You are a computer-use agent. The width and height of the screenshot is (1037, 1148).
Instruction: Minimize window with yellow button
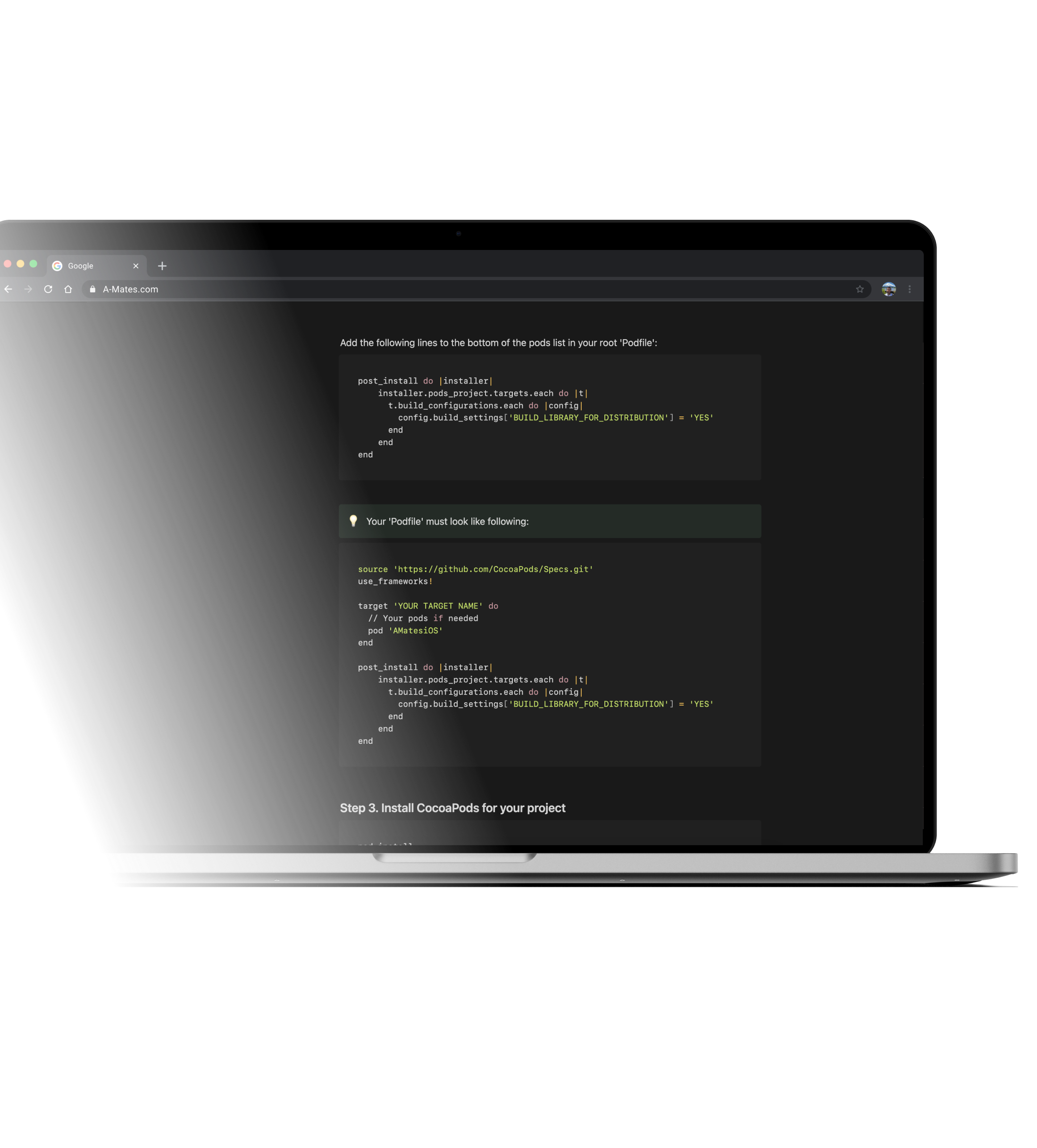(20, 264)
